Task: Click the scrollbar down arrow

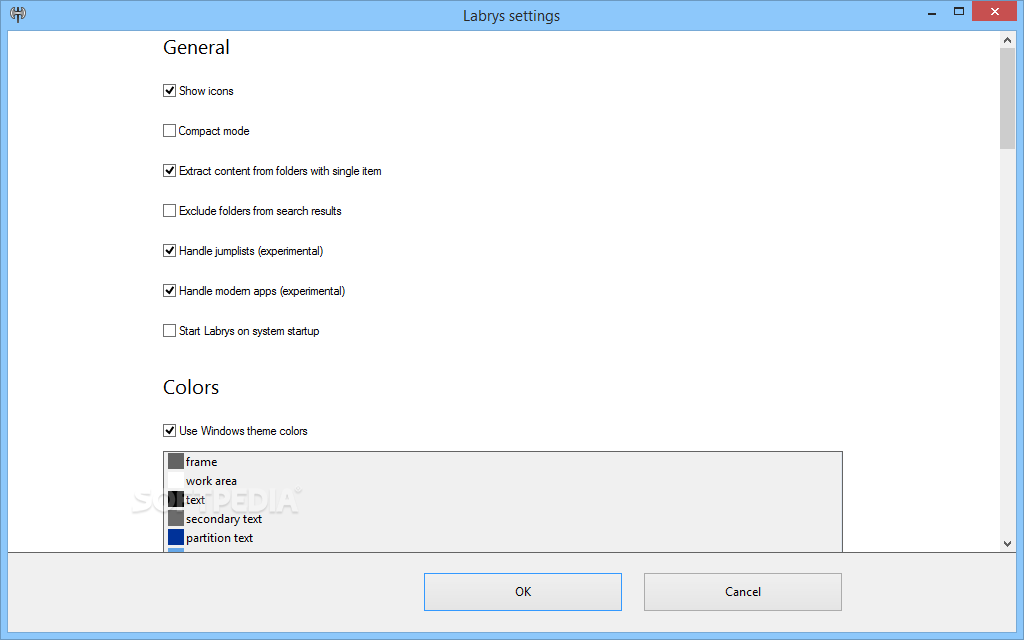Action: tap(1007, 543)
